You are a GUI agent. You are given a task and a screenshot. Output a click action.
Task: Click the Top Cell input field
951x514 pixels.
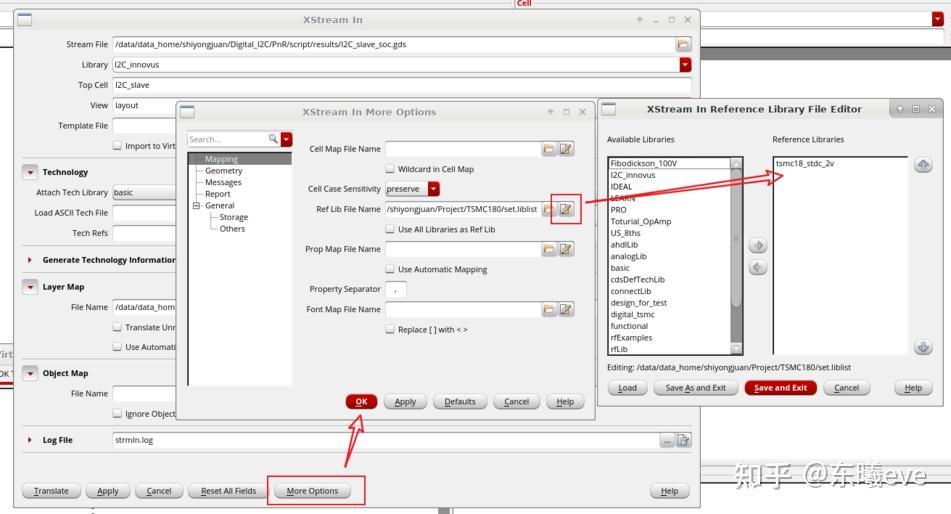[402, 85]
